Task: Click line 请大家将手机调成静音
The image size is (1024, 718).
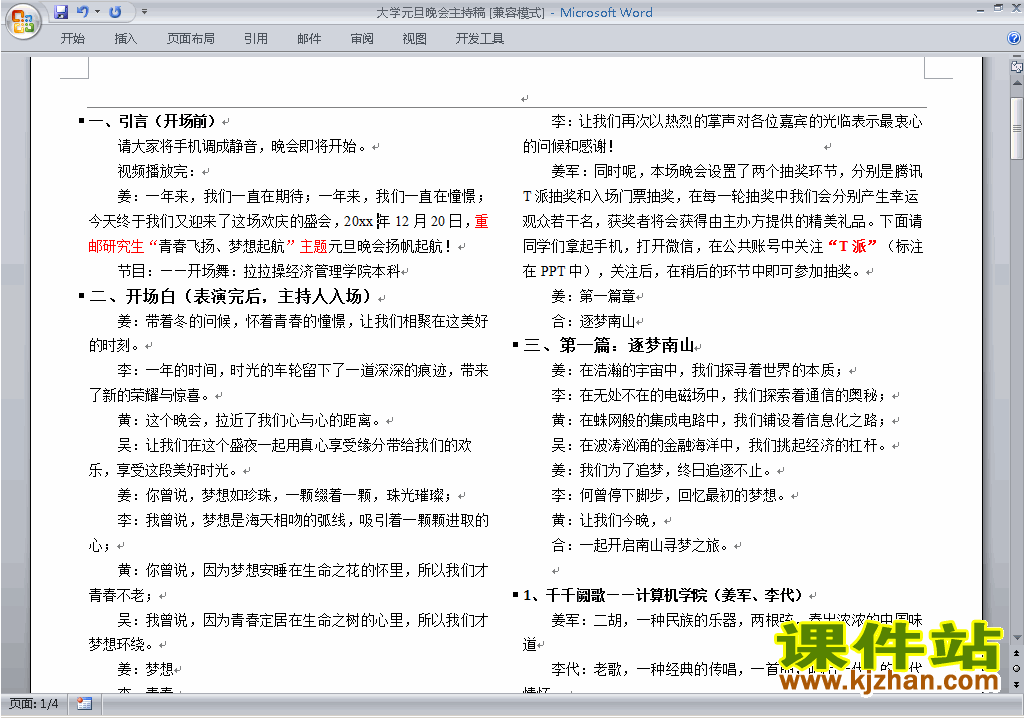Action: tap(242, 146)
